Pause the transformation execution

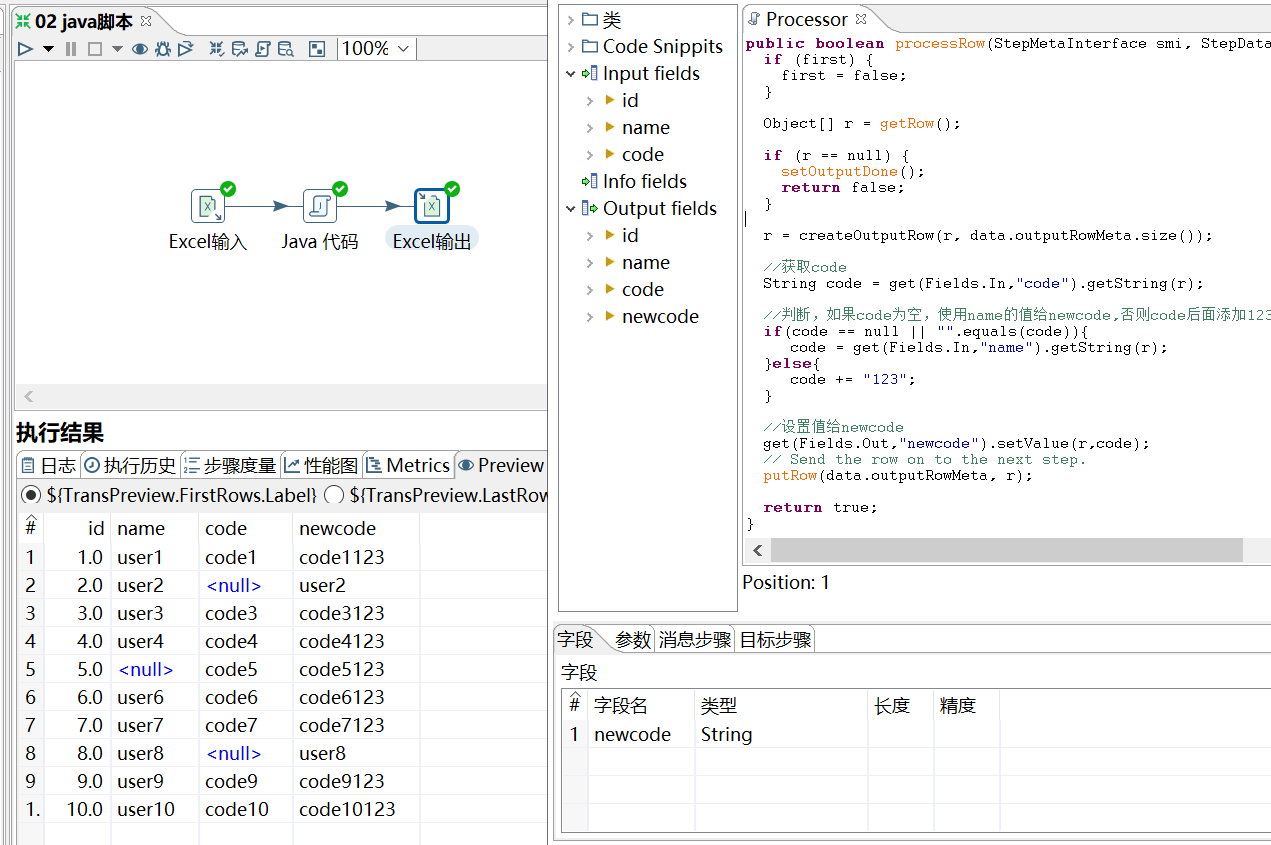pyautogui.click(x=71, y=48)
